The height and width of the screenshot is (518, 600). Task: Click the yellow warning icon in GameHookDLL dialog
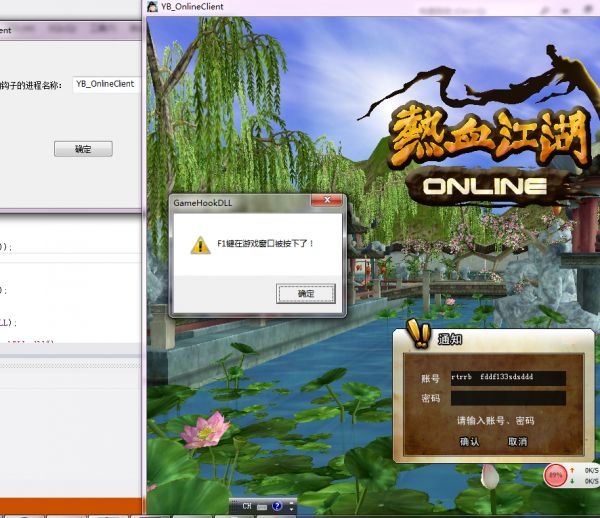click(x=200, y=244)
